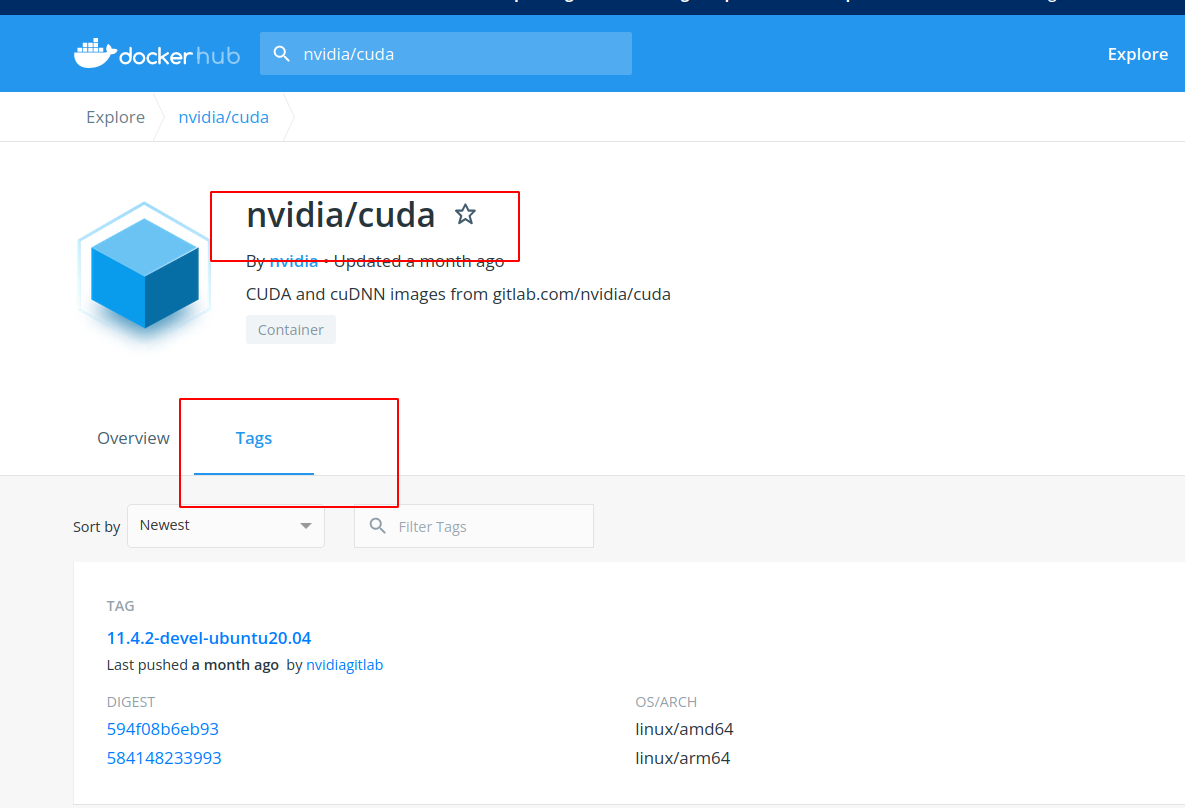Screen dimensions: 1185x808
Task: Click the TAG heading label
Action: point(120,606)
